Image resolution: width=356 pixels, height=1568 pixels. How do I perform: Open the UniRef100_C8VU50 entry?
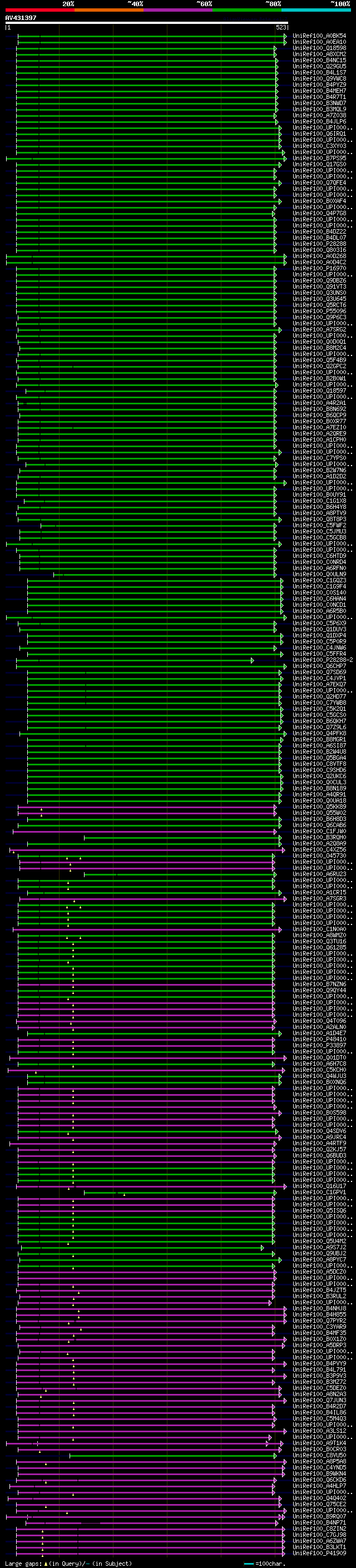click(319, 1456)
